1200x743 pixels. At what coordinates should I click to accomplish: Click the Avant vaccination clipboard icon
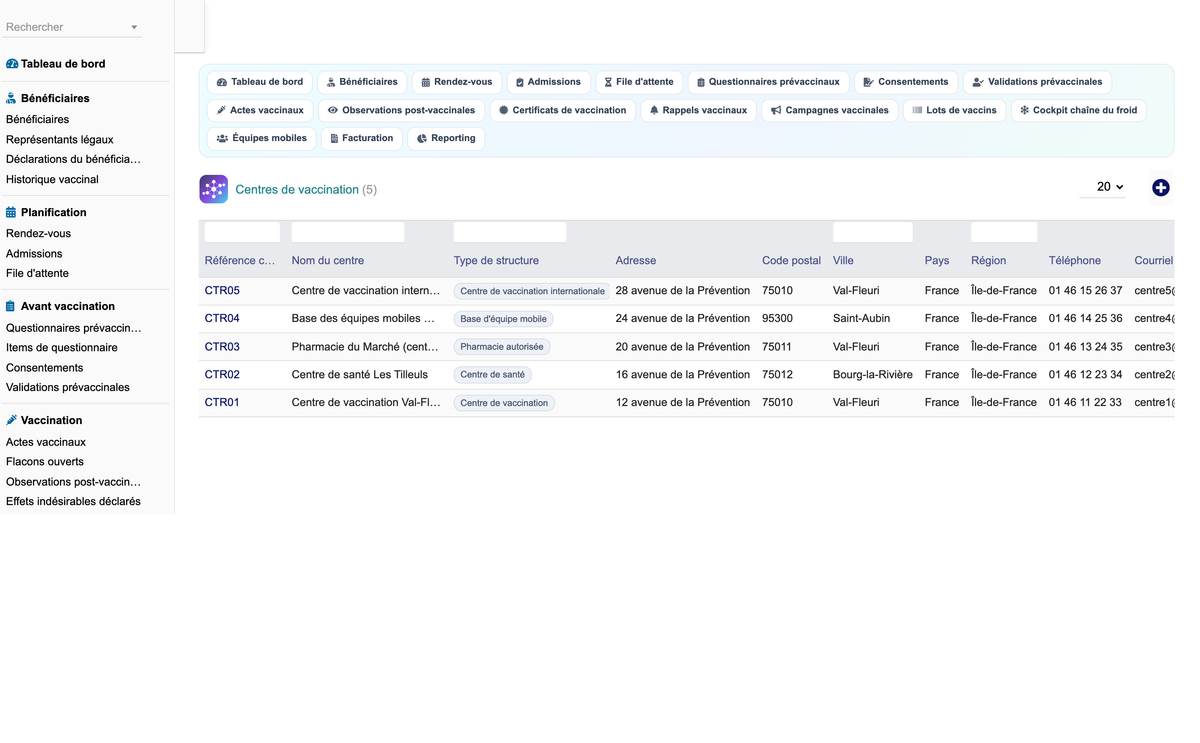coord(12,306)
